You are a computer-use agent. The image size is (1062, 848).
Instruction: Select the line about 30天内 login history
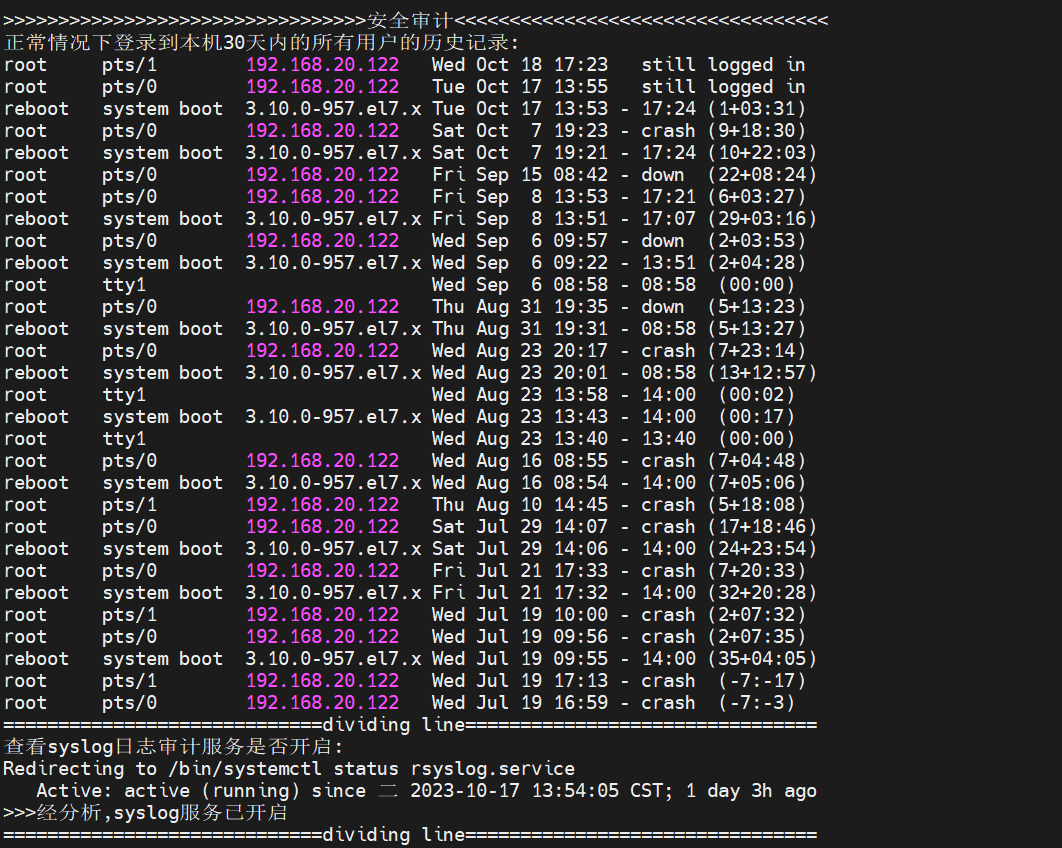tap(261, 43)
